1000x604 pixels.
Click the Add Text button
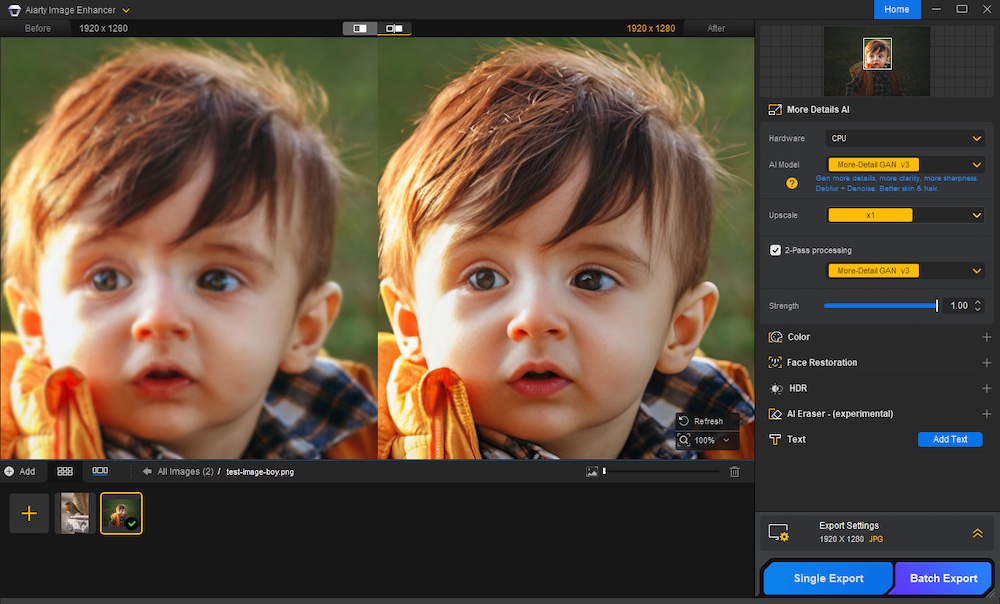[x=950, y=439]
